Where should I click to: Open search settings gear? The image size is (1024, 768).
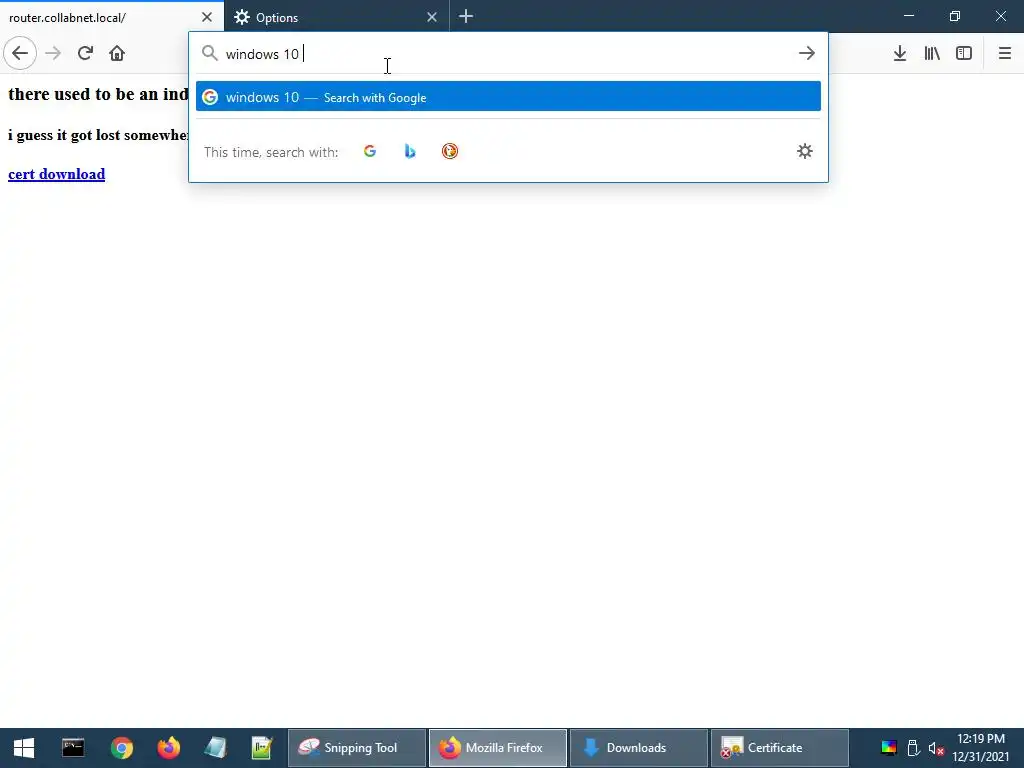pos(805,152)
